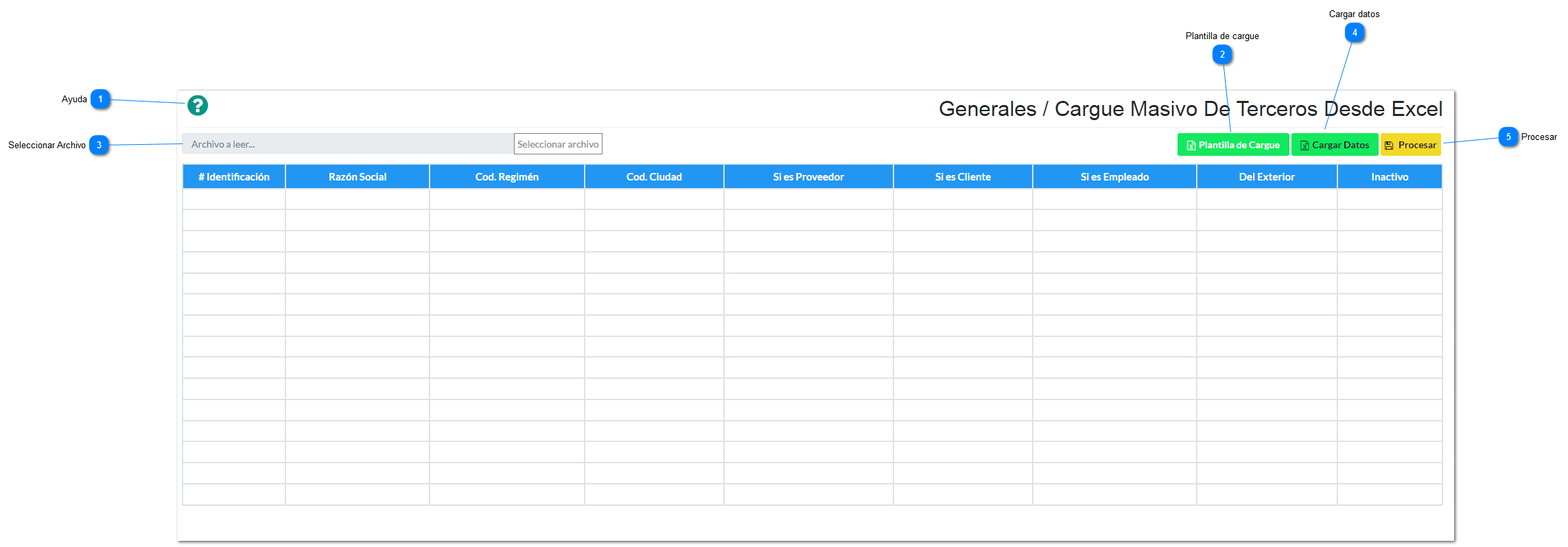
Task: Click the Plantilla de Cargue button
Action: click(1233, 145)
